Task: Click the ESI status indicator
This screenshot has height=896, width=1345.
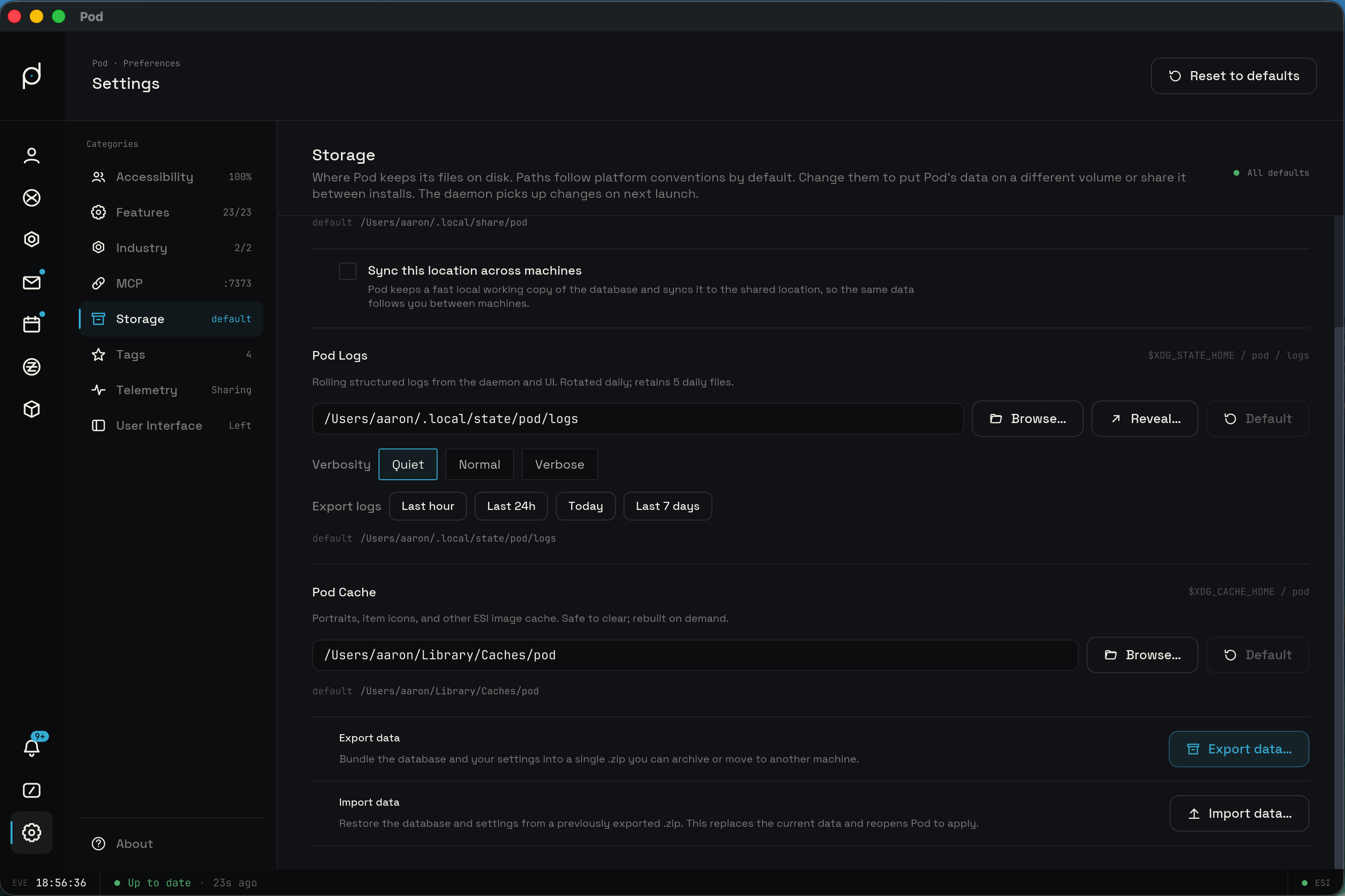Action: click(1317, 883)
